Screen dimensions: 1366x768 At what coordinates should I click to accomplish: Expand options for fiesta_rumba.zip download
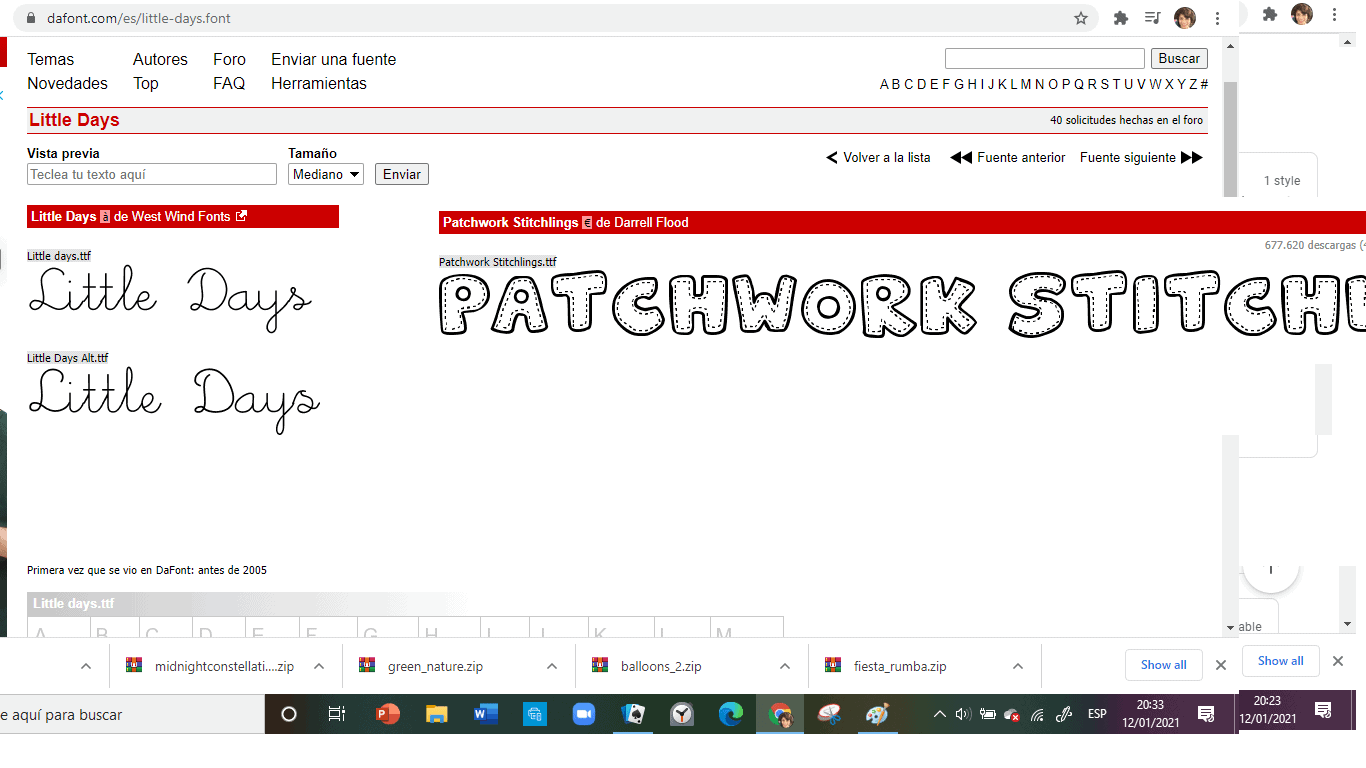coord(1017,666)
